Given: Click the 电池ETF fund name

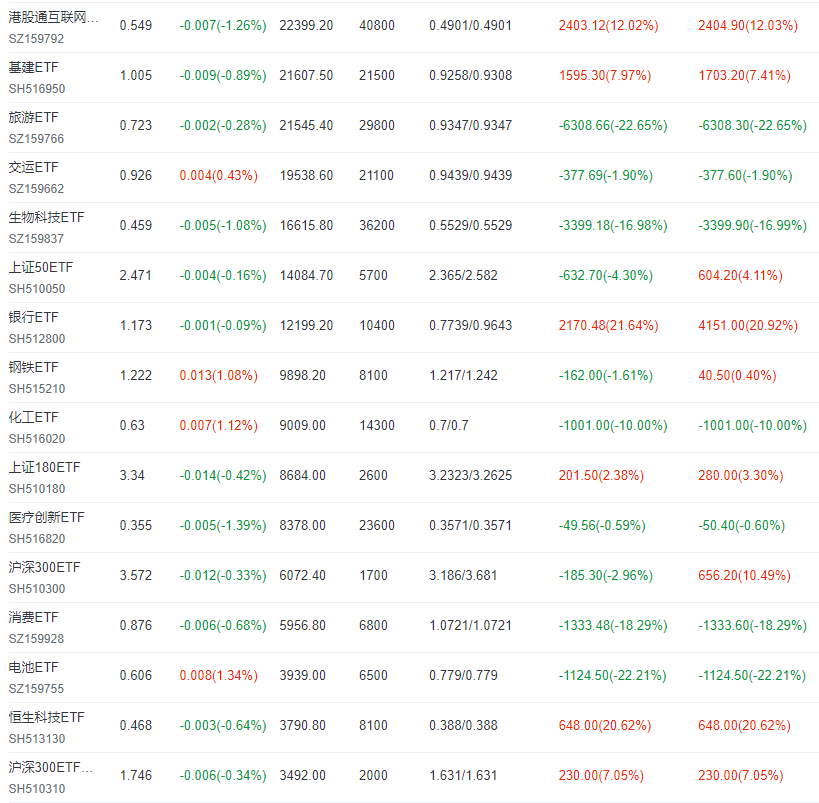Looking at the screenshot, I should click(33, 668).
